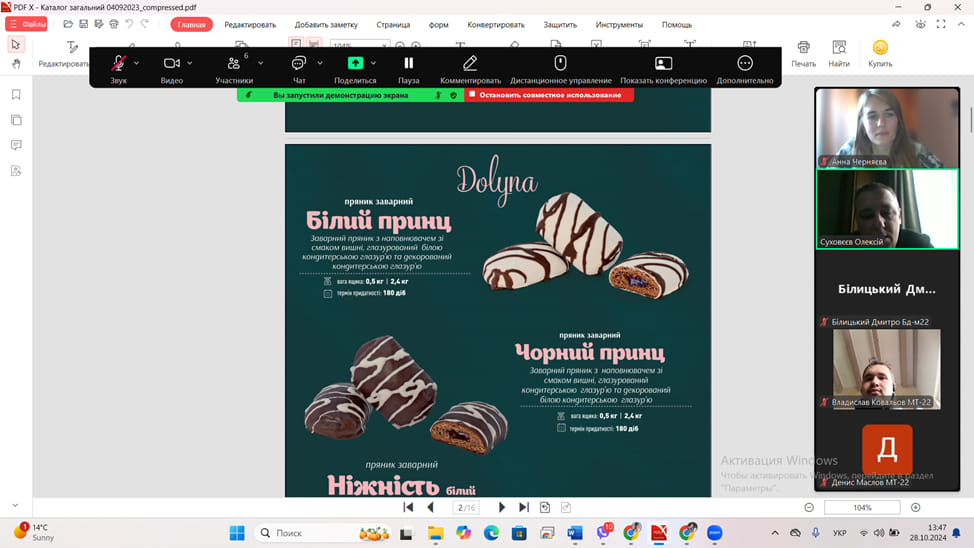Pause screen sharing with Пауза button
Image resolution: width=974 pixels, height=548 pixels.
point(408,64)
